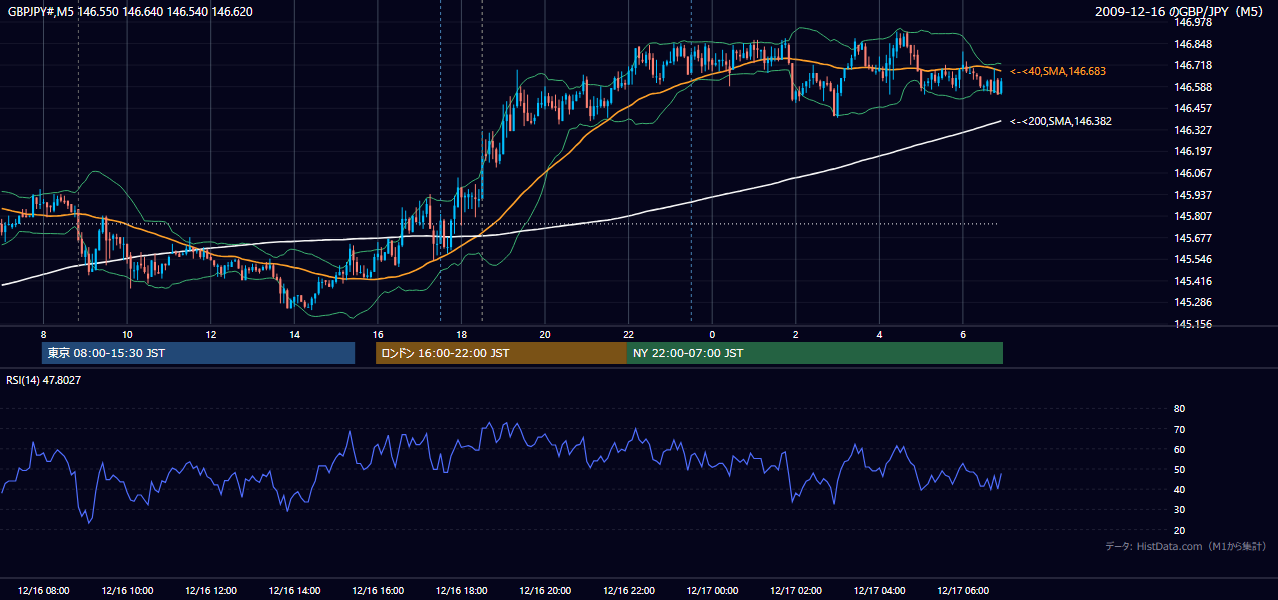Click price axis label 146.978
Image resolution: width=1278 pixels, height=600 pixels.
pyautogui.click(x=1191, y=22)
